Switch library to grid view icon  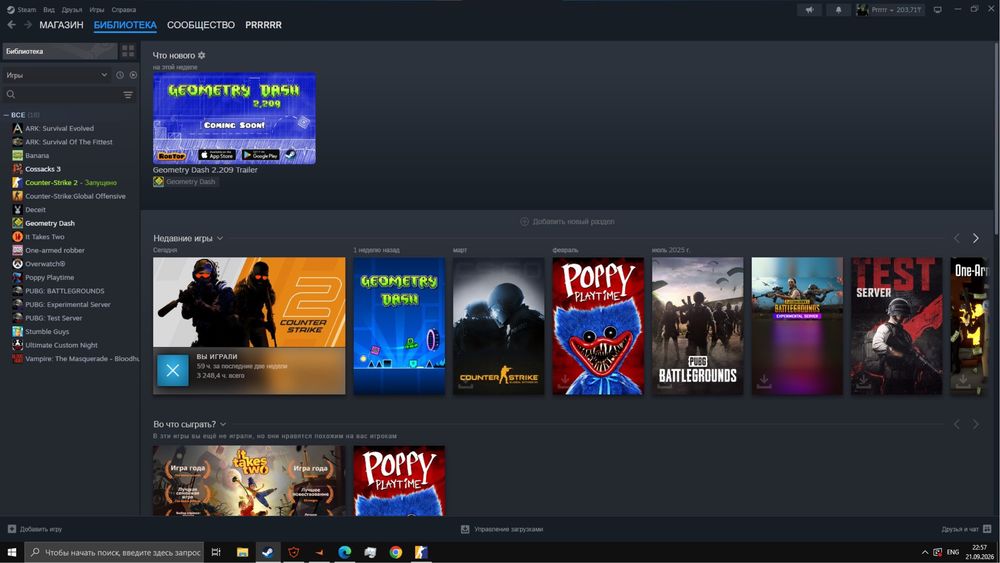pos(128,51)
